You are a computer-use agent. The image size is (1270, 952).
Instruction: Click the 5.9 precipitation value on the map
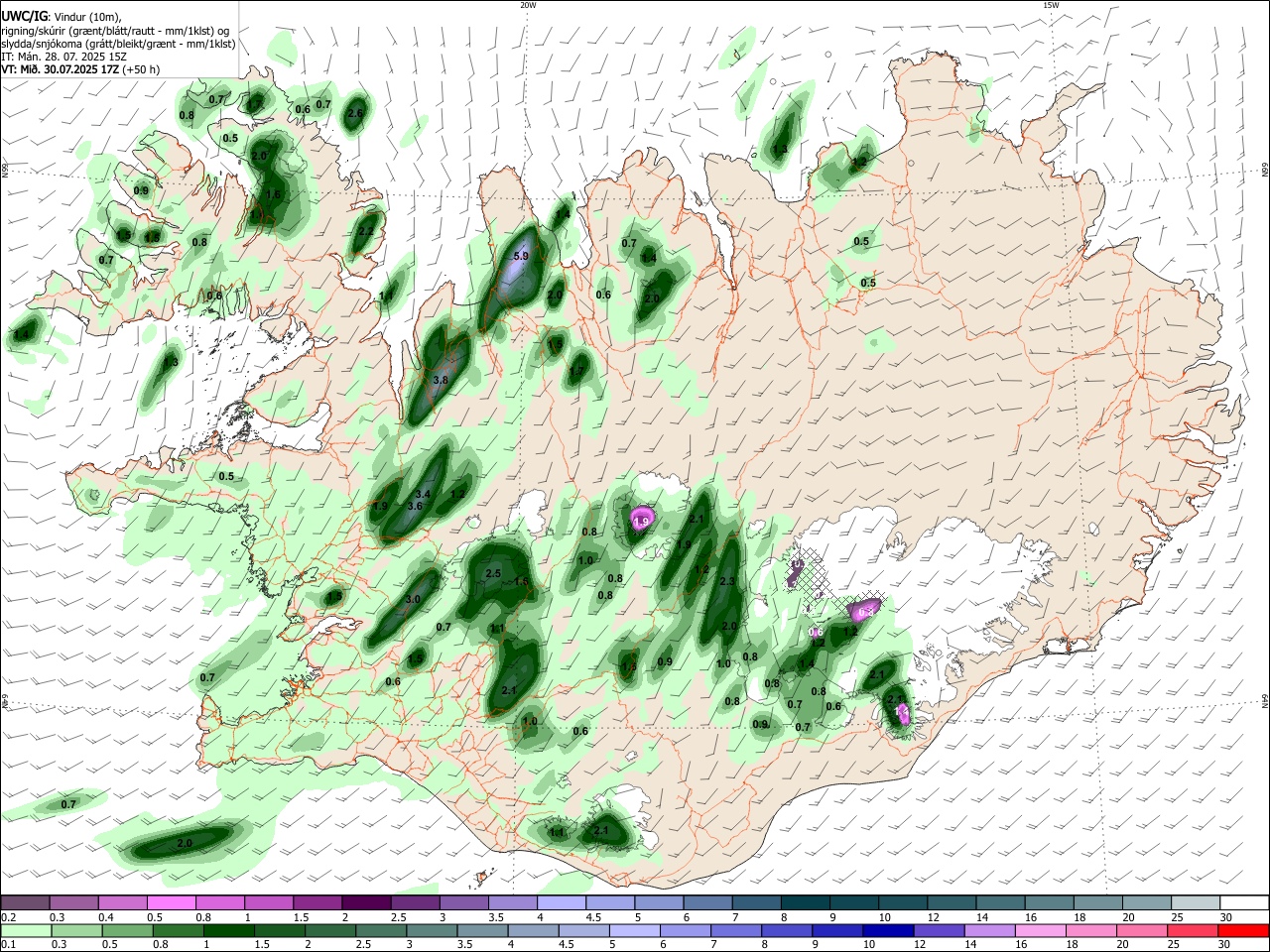[520, 256]
